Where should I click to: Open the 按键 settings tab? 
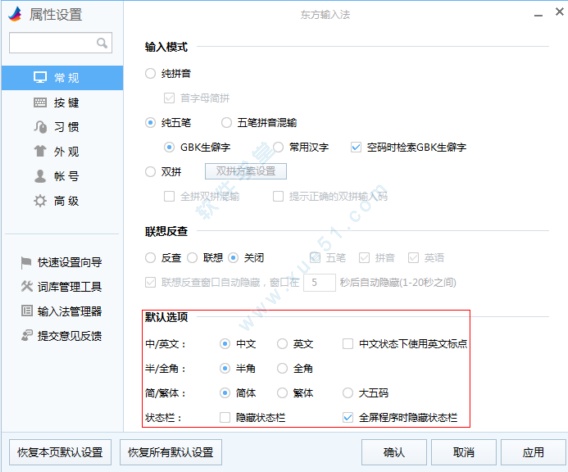(x=62, y=103)
